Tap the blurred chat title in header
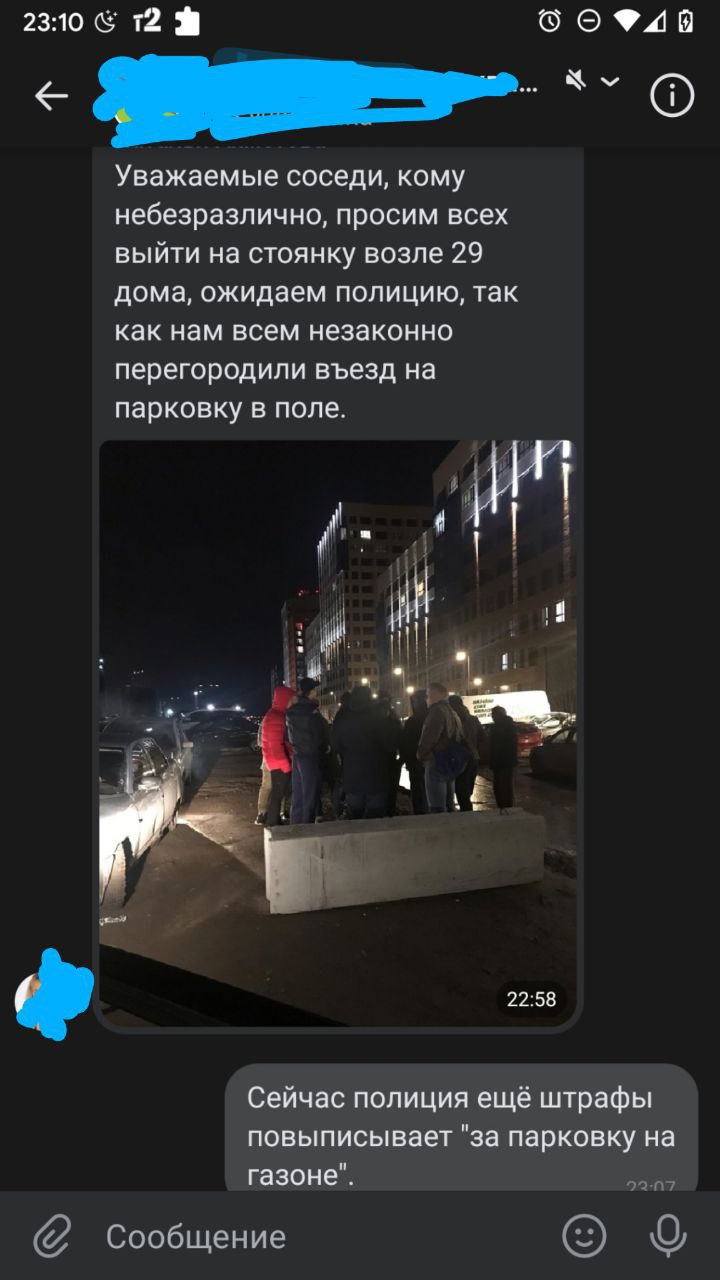Screen dimensions: 720x1280 click(310, 88)
